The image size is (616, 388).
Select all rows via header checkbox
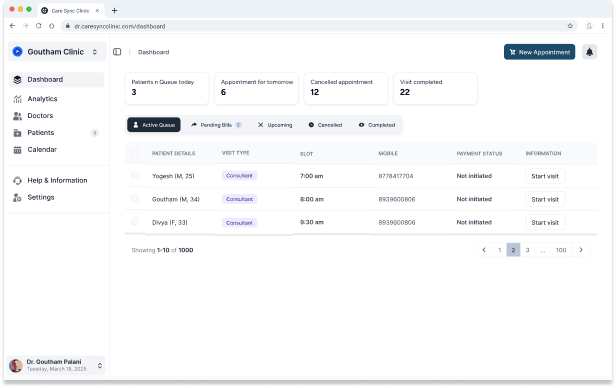coord(135,153)
